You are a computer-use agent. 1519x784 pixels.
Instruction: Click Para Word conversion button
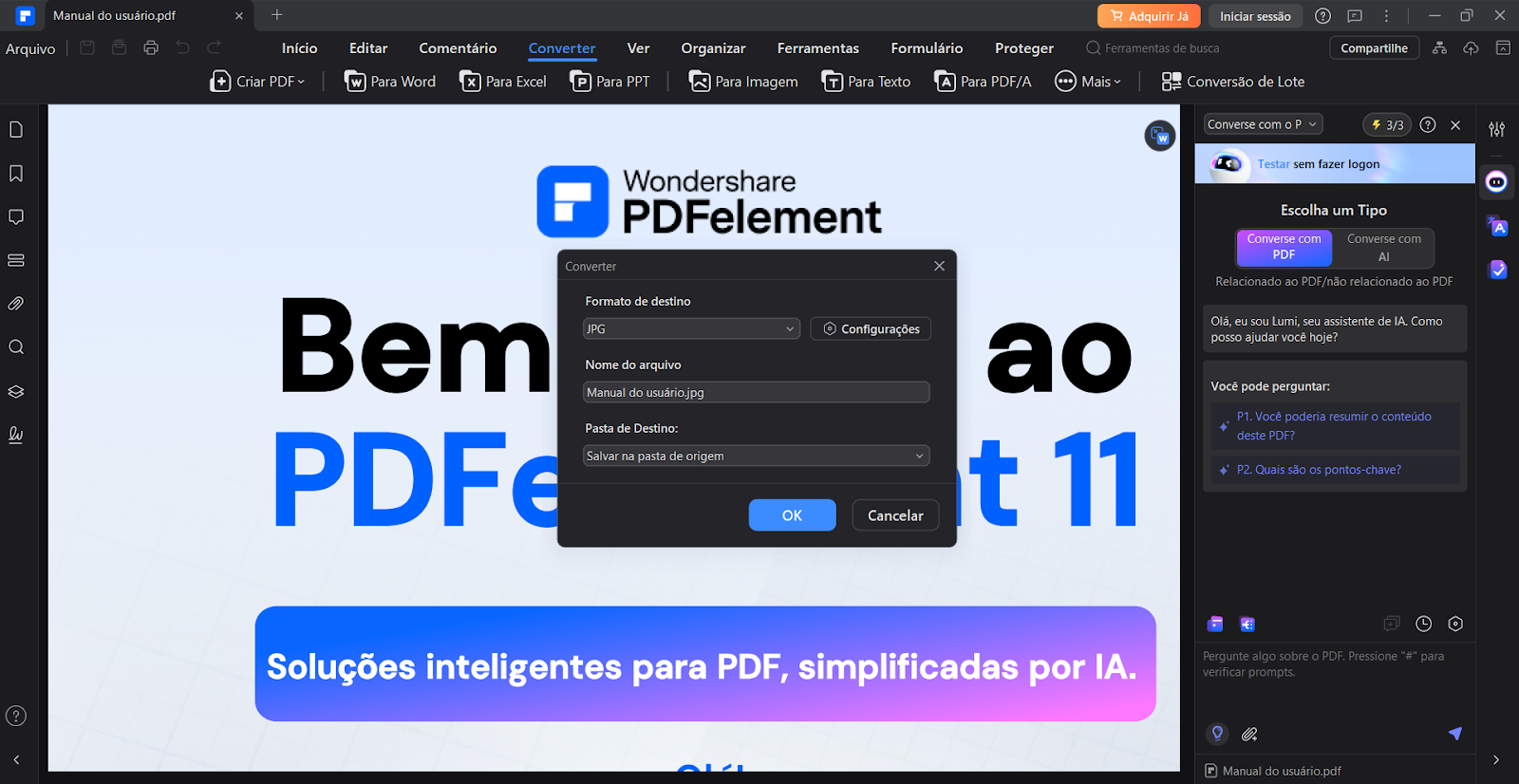(x=389, y=82)
